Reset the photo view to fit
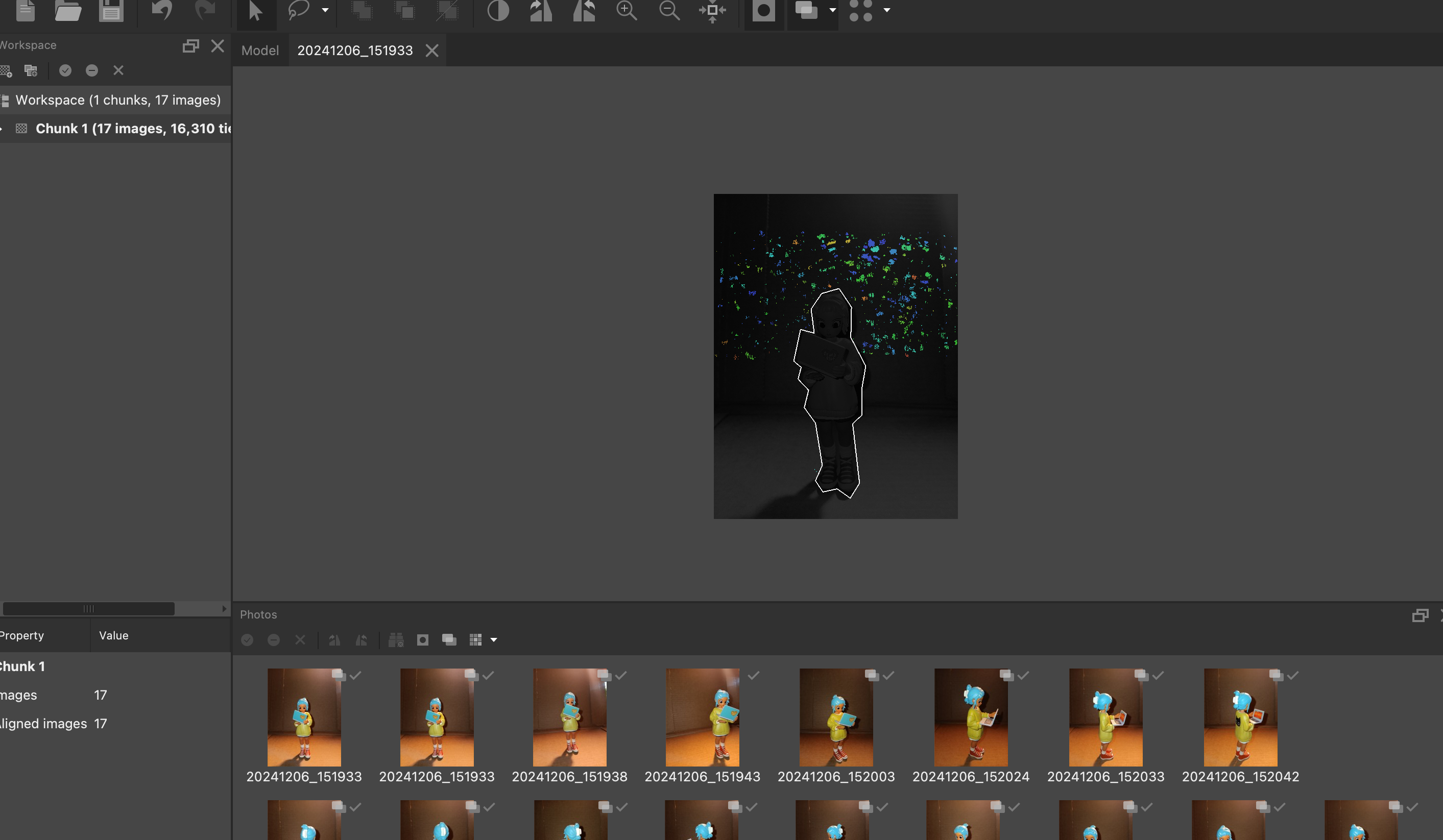This screenshot has height=840, width=1443. (x=712, y=10)
